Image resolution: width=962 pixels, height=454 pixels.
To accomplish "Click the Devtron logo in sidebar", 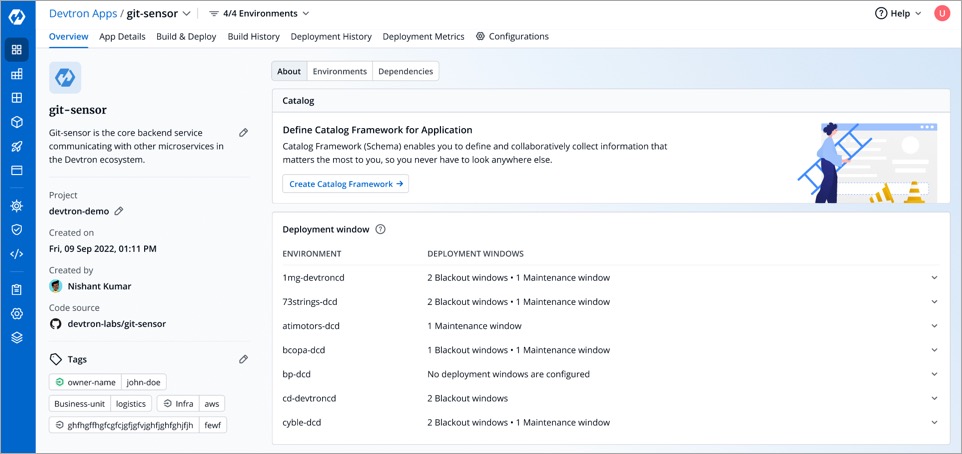I will coord(17,17).
